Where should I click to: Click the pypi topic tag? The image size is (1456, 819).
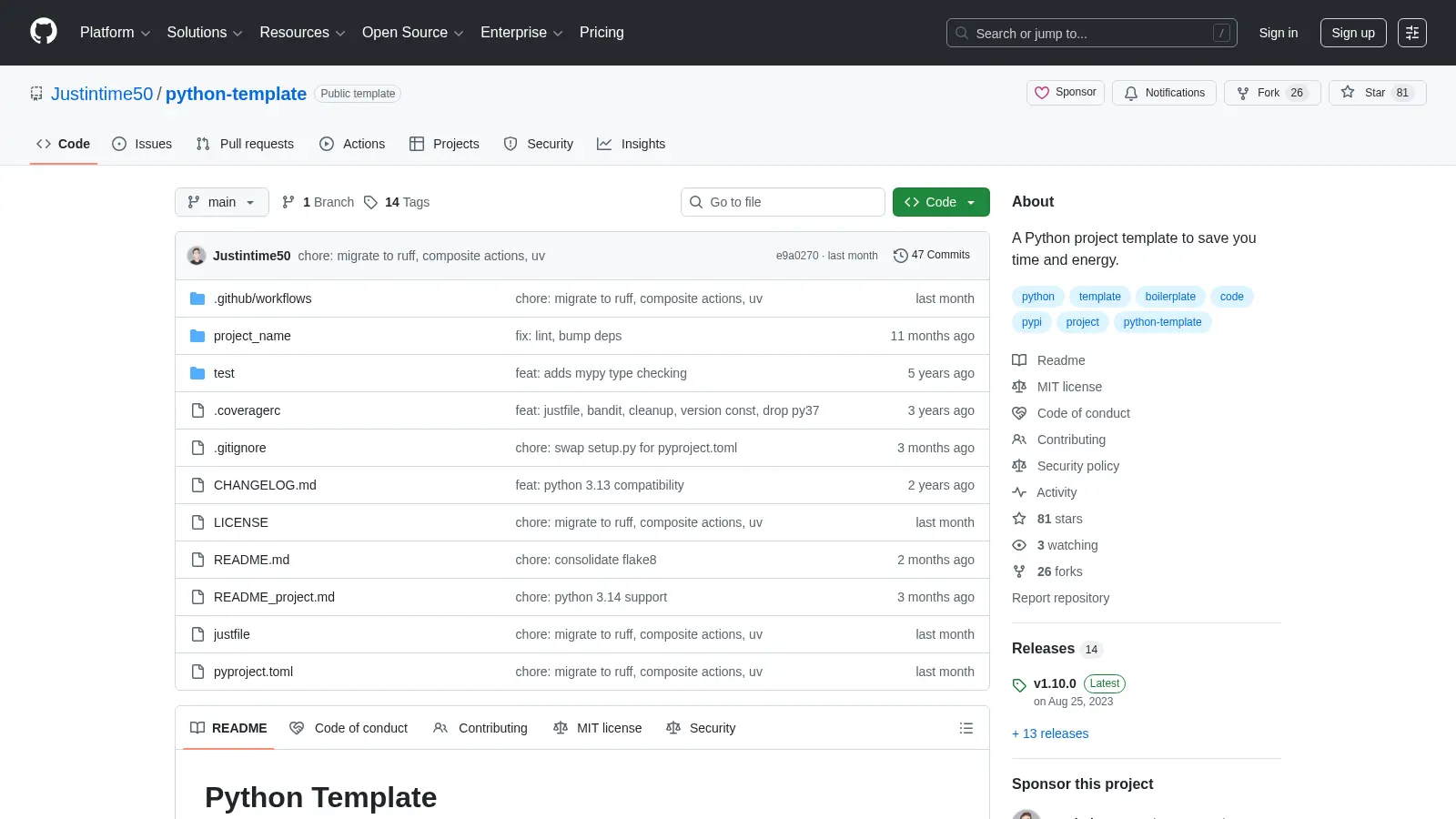(1031, 322)
